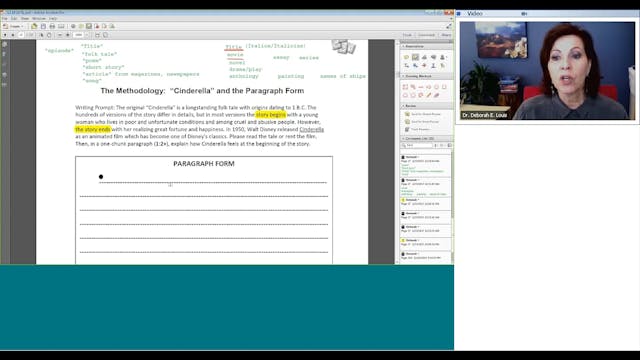Open the Help menu
Image resolution: width=640 pixels, height=360 pixels.
pyautogui.click(x=53, y=19)
